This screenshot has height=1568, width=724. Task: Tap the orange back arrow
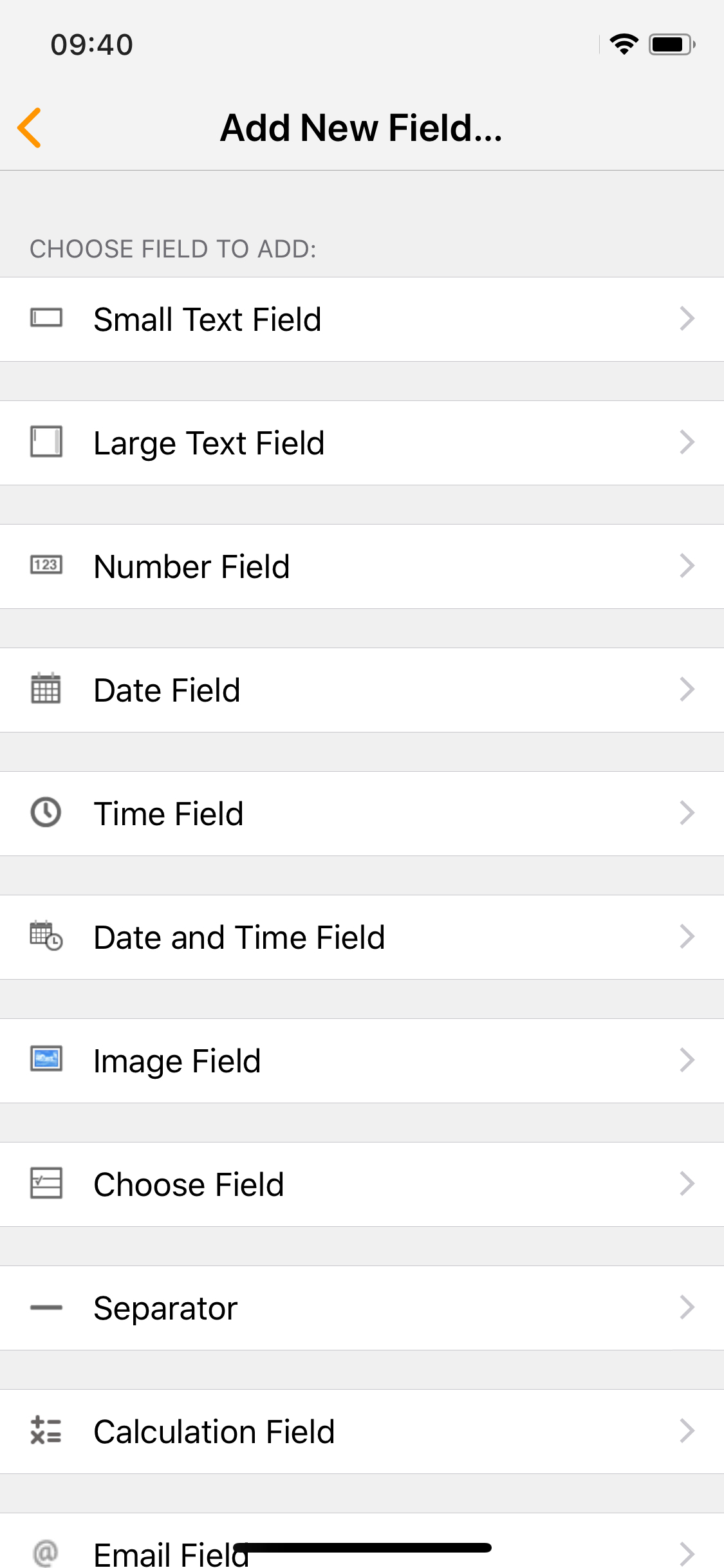tap(30, 127)
